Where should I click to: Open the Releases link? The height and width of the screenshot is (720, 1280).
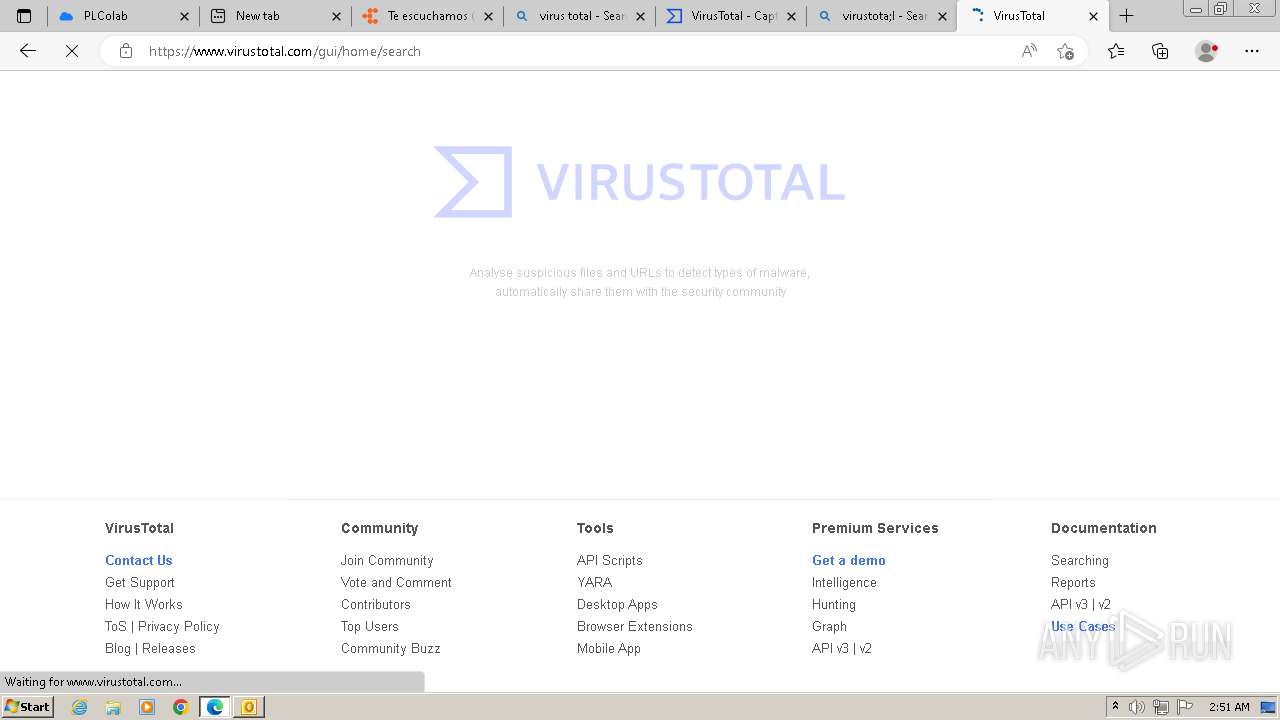tap(169, 648)
